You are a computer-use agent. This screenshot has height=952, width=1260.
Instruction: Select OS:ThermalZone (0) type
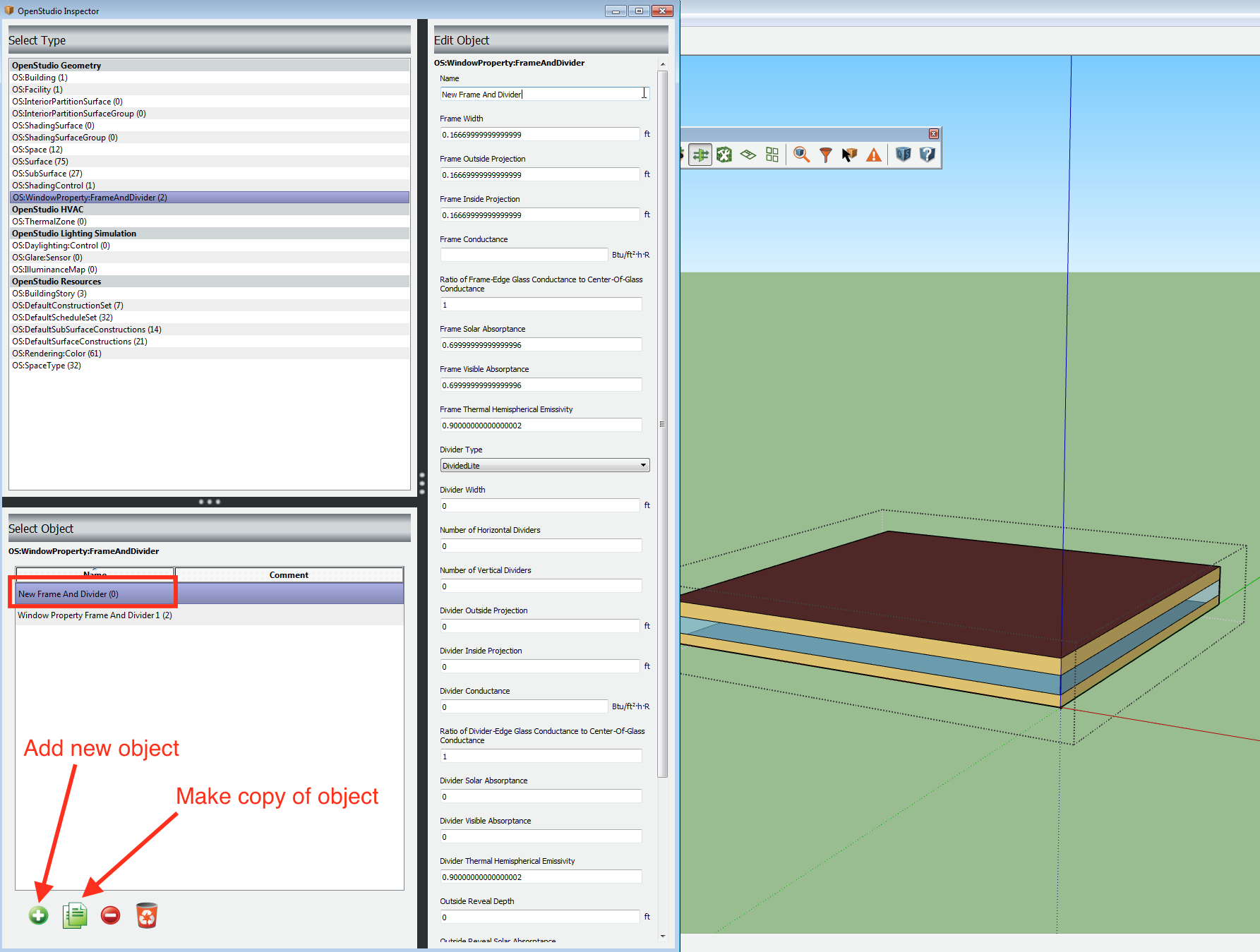tap(209, 222)
